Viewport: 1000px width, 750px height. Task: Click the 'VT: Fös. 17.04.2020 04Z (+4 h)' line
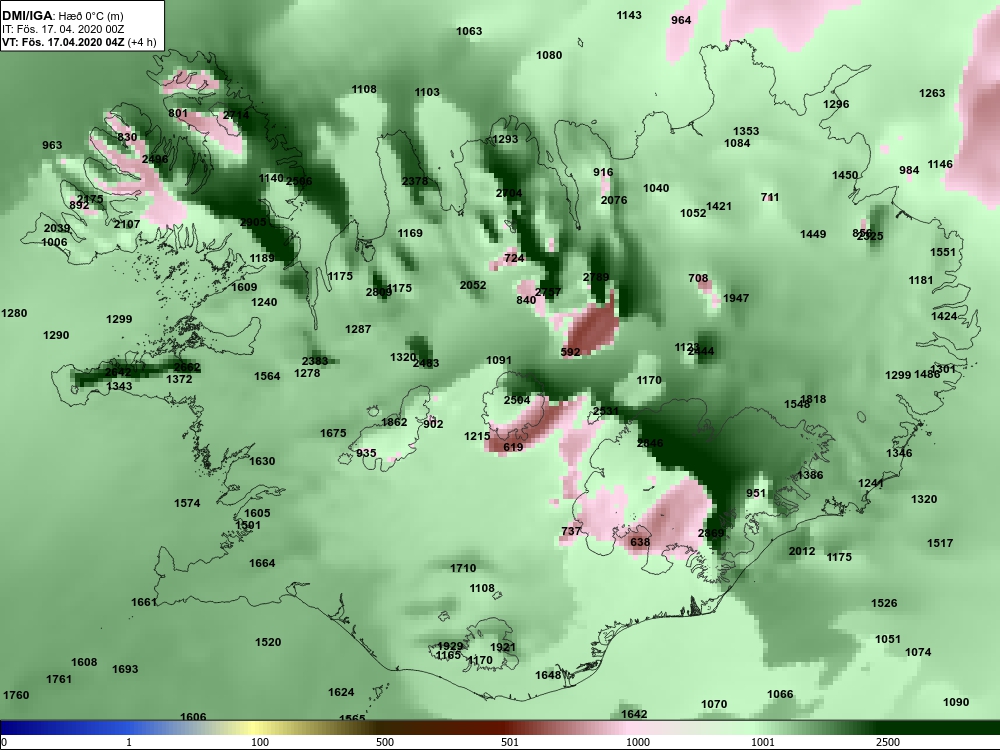click(x=78, y=43)
